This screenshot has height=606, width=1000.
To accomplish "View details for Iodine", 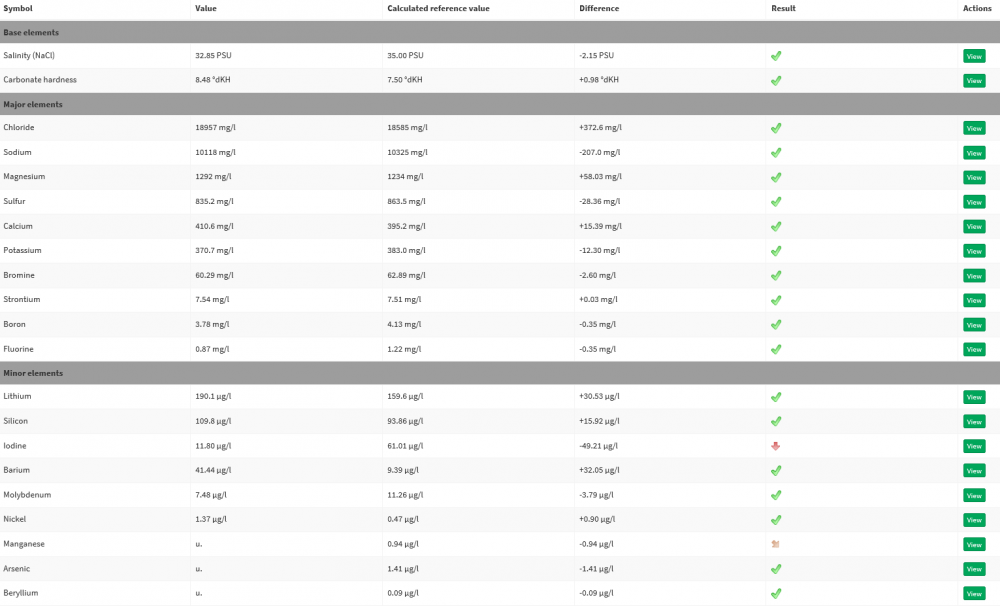I will (973, 446).
